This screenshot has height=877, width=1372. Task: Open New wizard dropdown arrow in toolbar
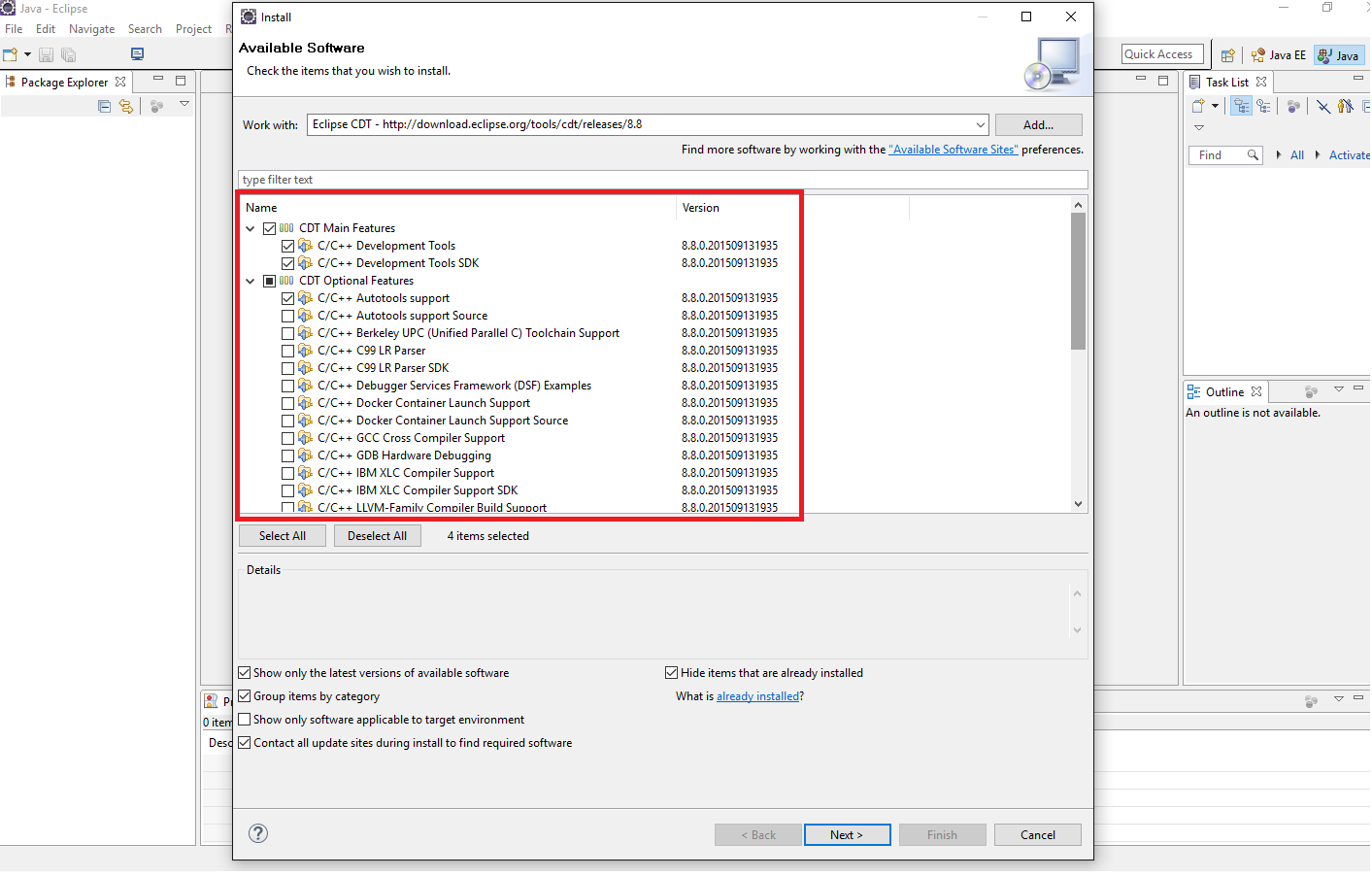(27, 54)
